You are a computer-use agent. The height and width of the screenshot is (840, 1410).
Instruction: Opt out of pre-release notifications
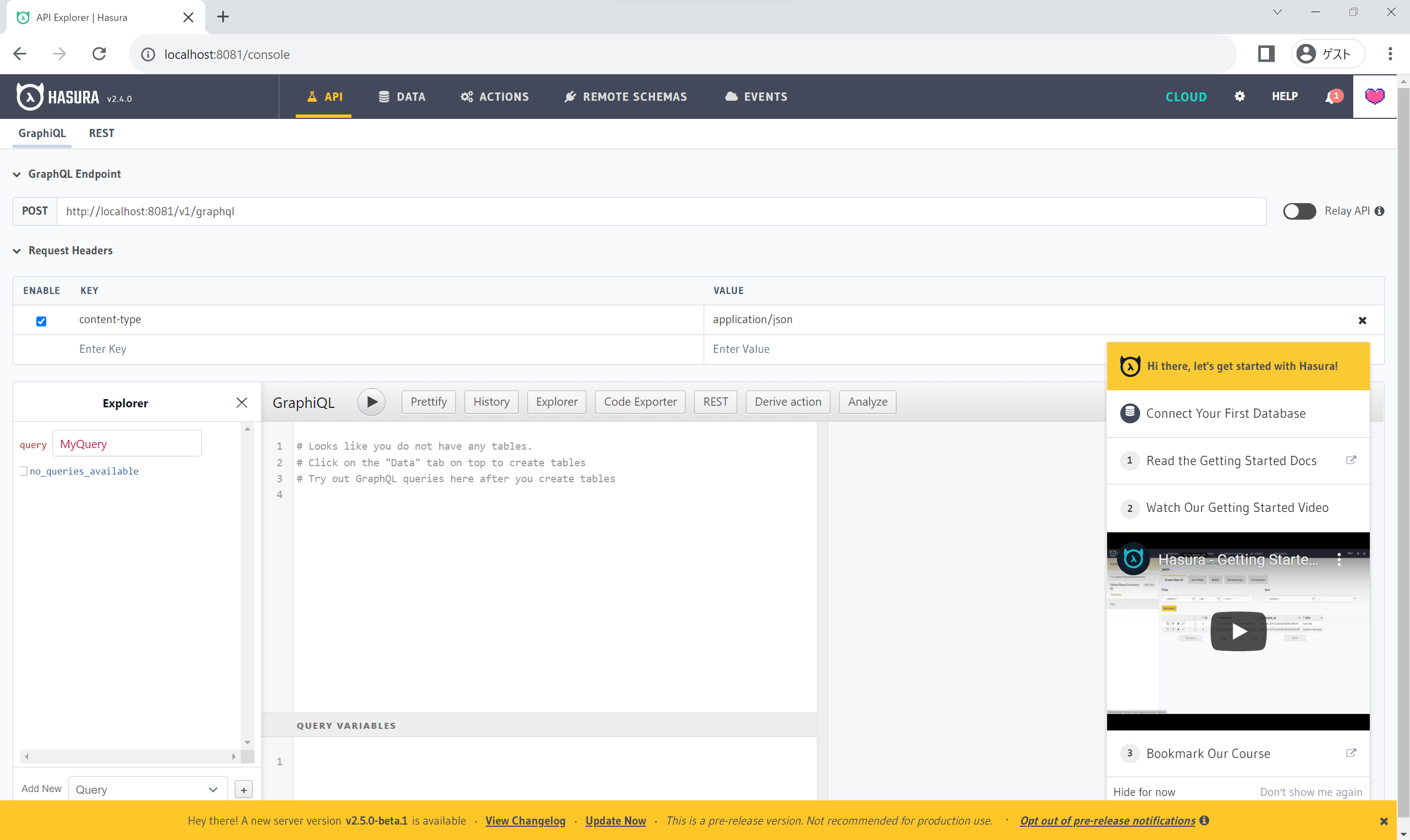click(x=1108, y=821)
